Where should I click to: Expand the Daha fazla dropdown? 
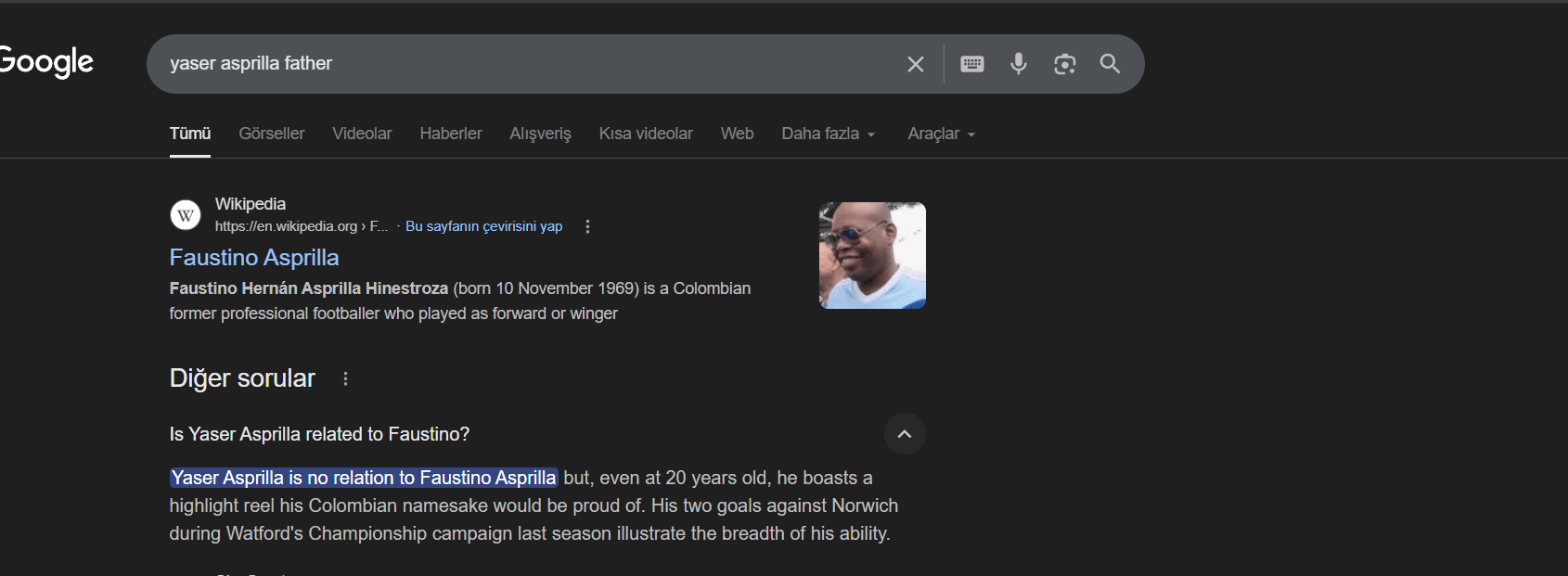coord(828,134)
